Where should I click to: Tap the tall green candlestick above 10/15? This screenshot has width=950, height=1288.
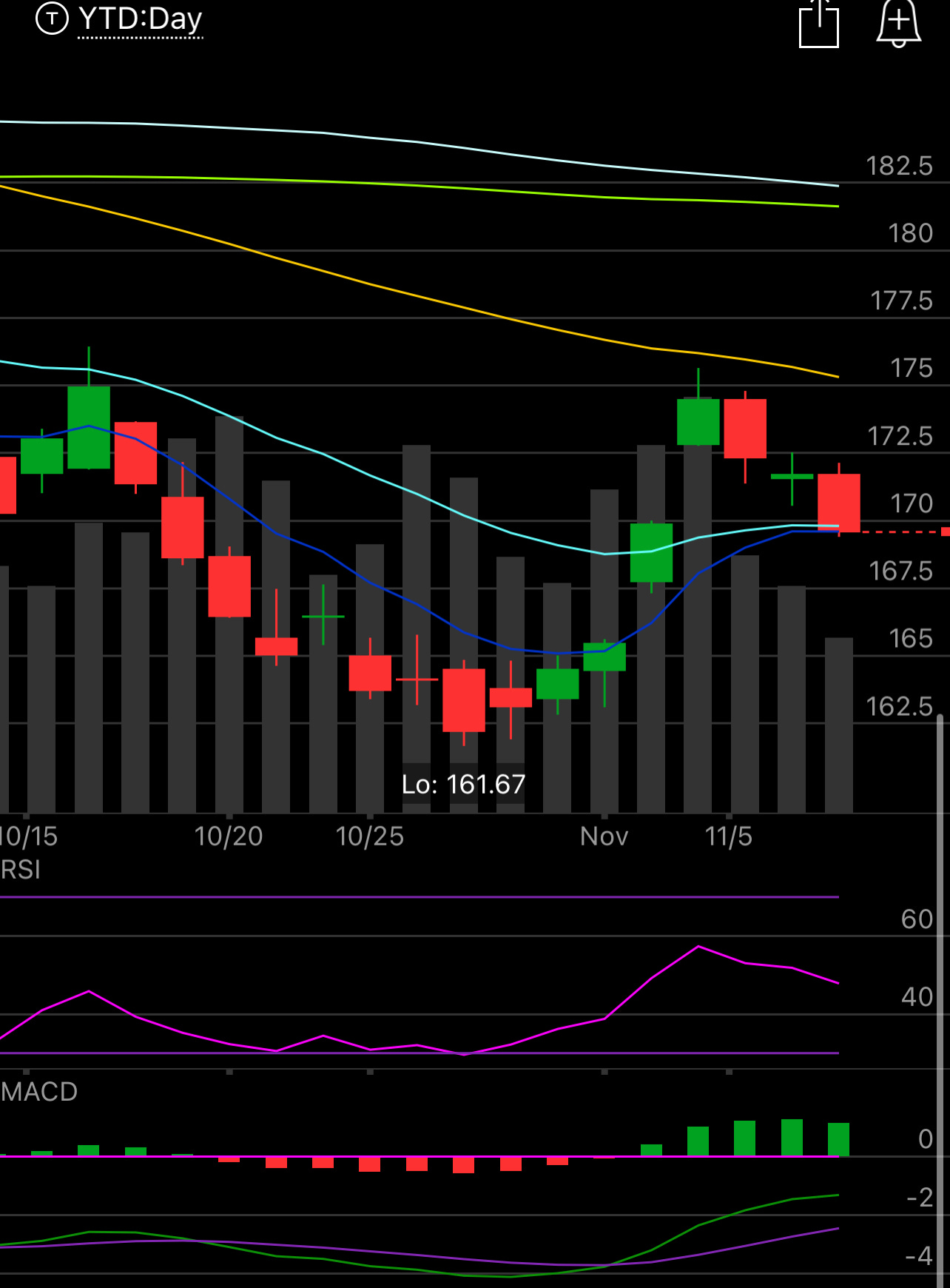pos(89,427)
